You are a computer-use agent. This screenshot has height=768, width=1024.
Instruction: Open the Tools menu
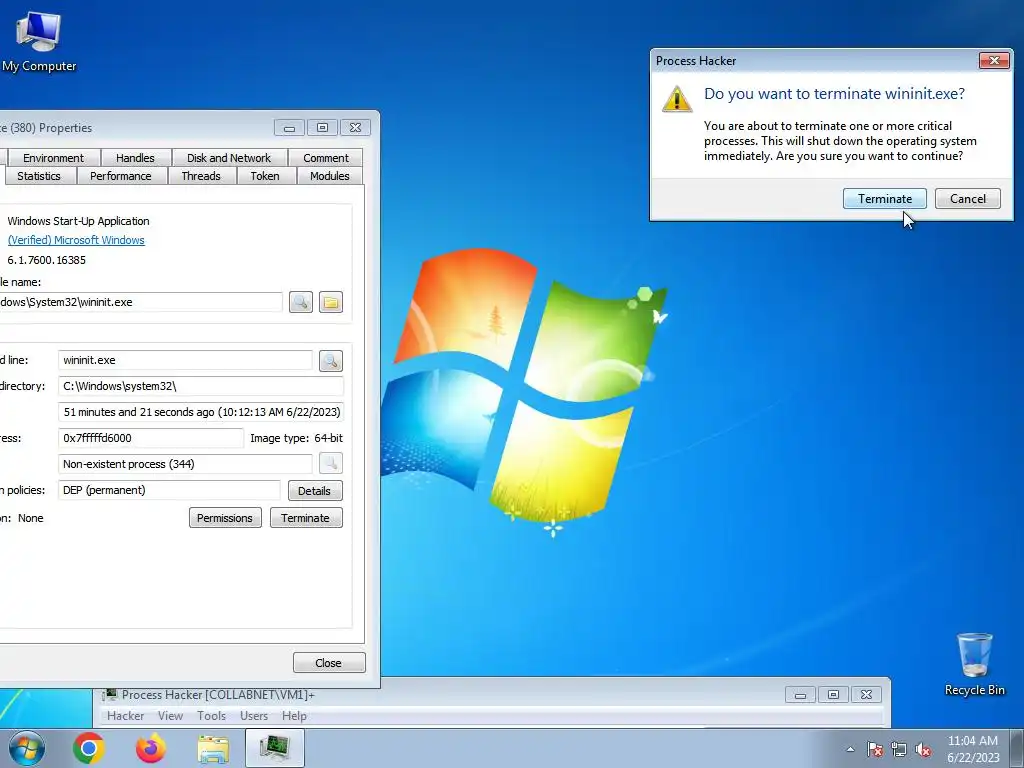[x=211, y=716]
